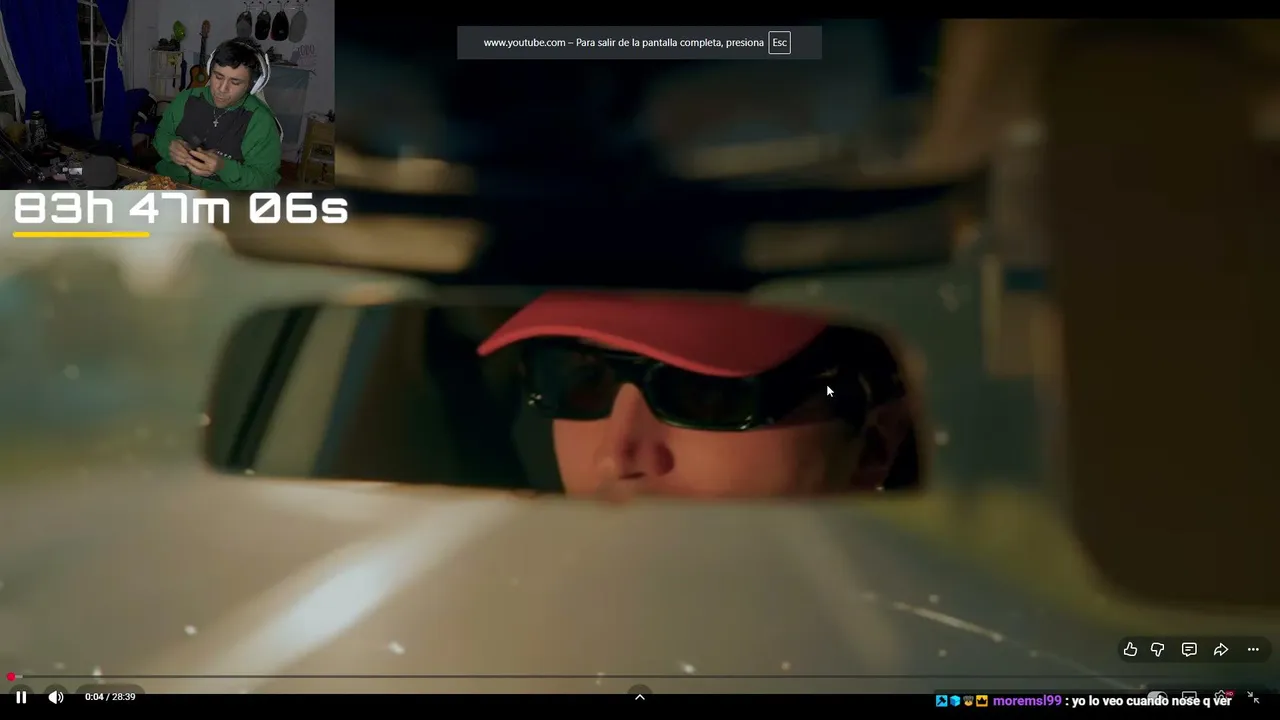1280x720 pixels.
Task: Click the 0:04 / 28:39 time display
Action: [x=110, y=697]
